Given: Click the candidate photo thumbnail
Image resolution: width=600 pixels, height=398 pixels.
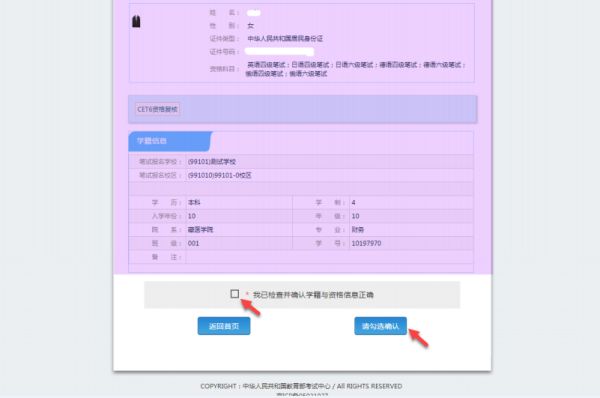Looking at the screenshot, I should pos(136,21).
